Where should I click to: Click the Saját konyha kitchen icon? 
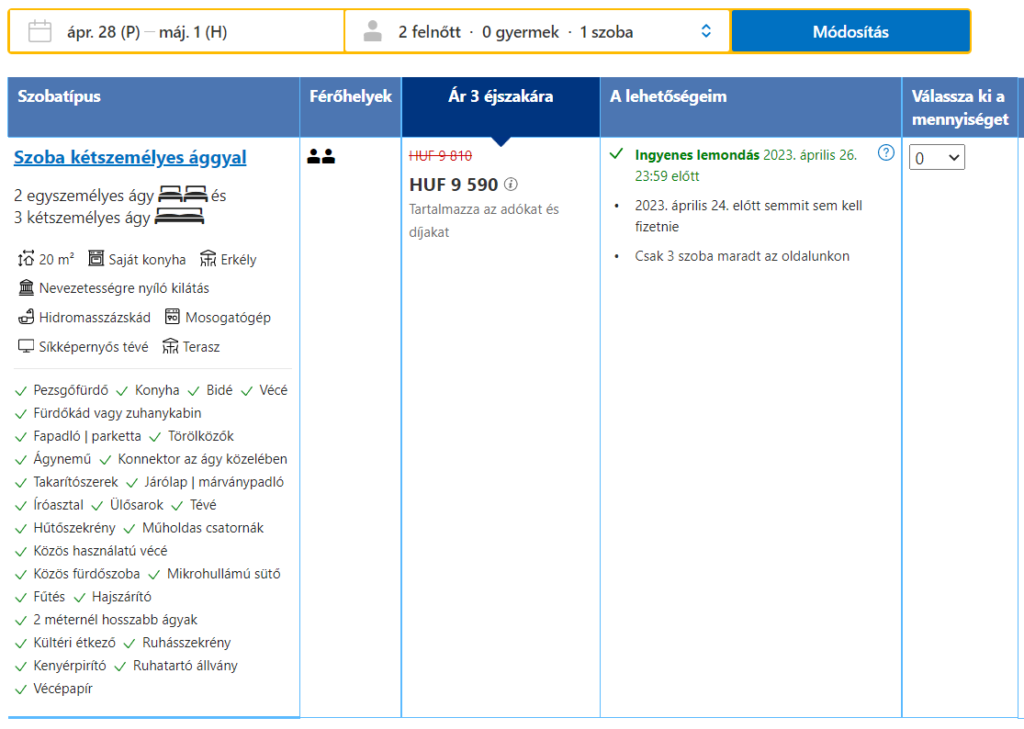pos(96,259)
